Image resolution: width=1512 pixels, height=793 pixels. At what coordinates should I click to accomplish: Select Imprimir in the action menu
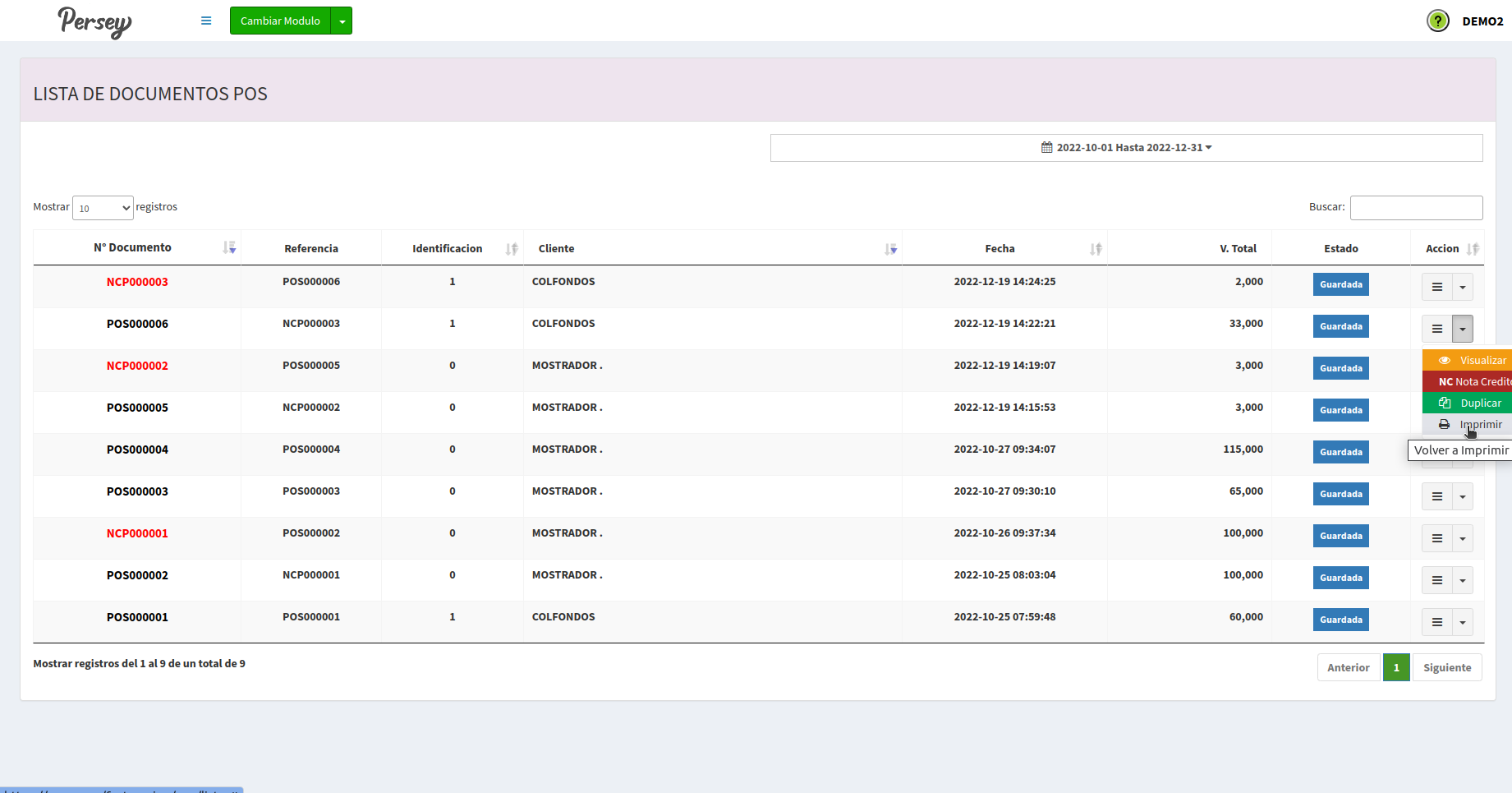(x=1473, y=424)
